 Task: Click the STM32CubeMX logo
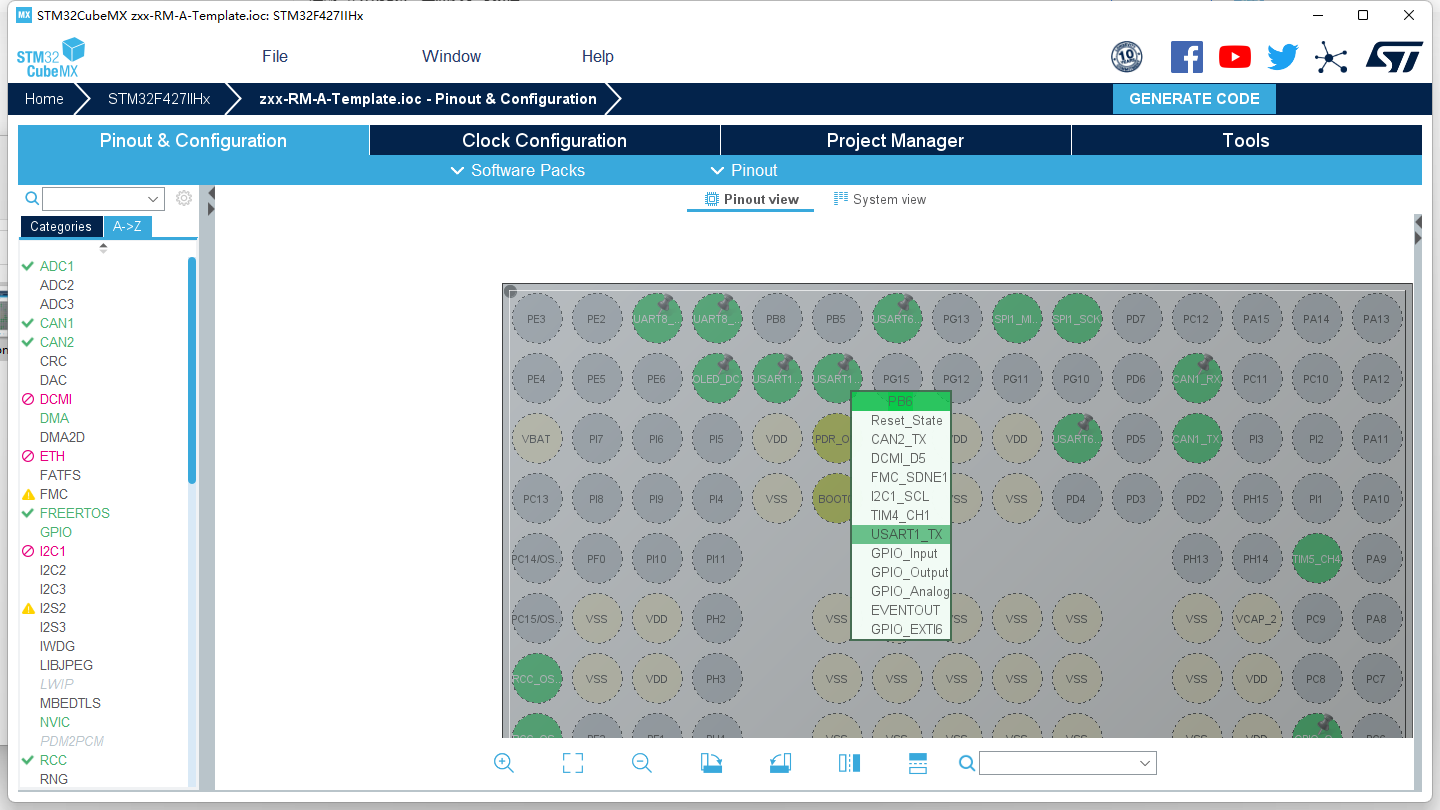pos(50,57)
